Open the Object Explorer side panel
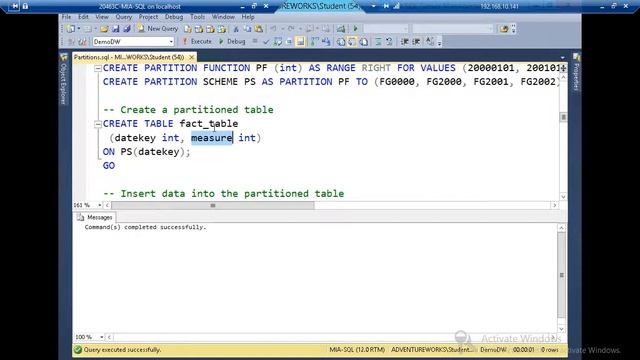This screenshot has height=360, width=640. (63, 78)
